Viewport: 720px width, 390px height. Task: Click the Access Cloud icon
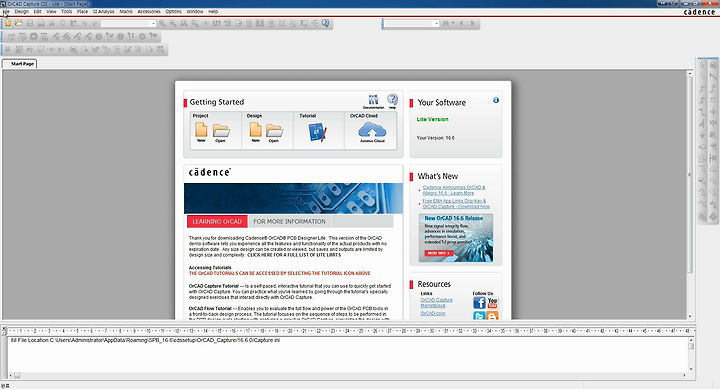click(x=372, y=130)
